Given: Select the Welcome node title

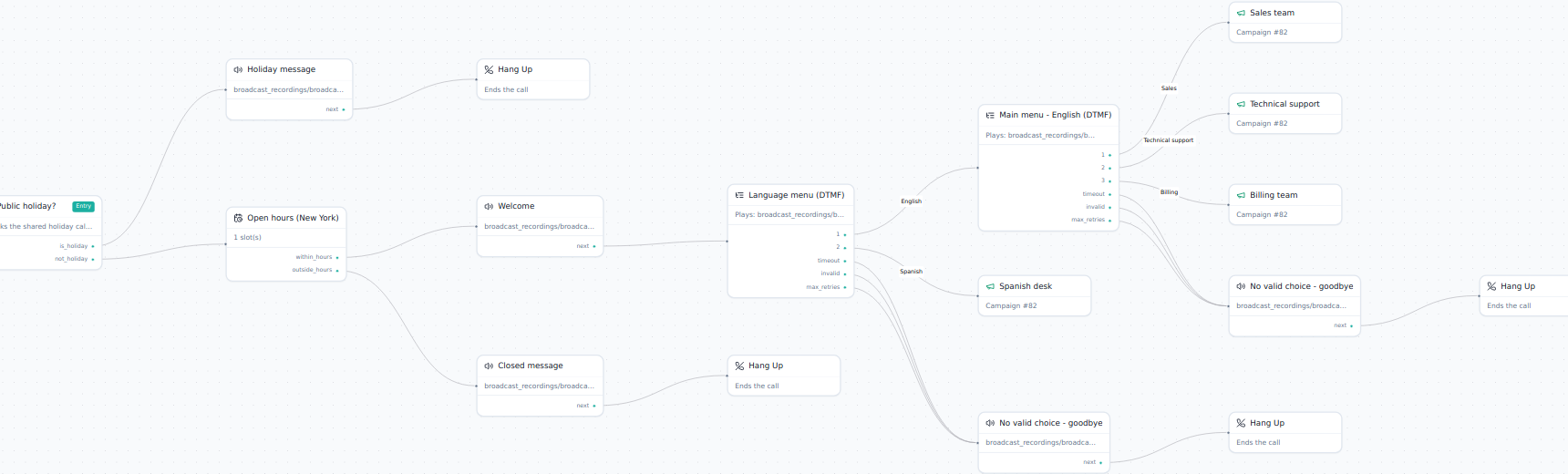Looking at the screenshot, I should tap(516, 206).
